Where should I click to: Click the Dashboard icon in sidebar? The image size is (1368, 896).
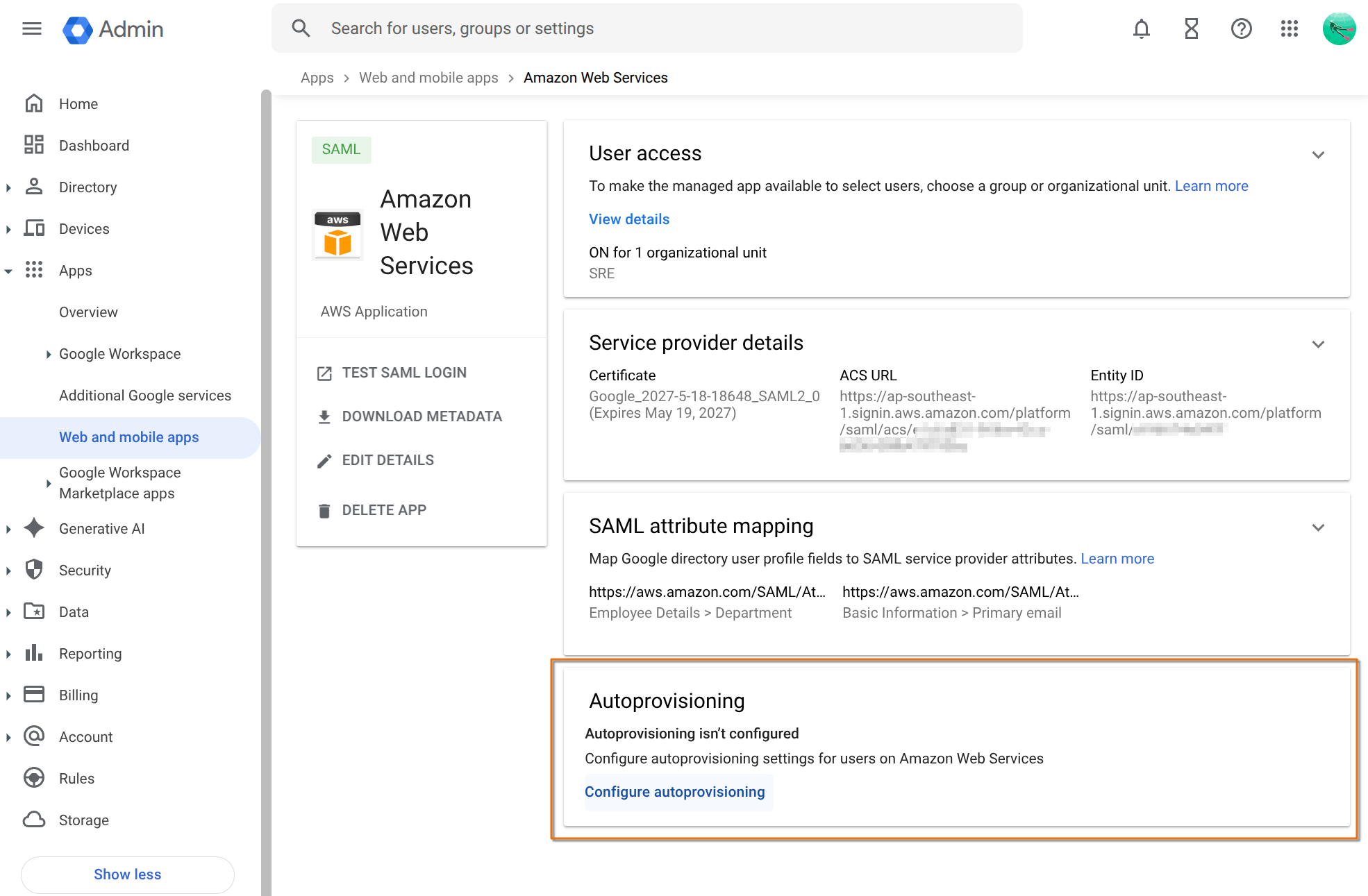[34, 145]
